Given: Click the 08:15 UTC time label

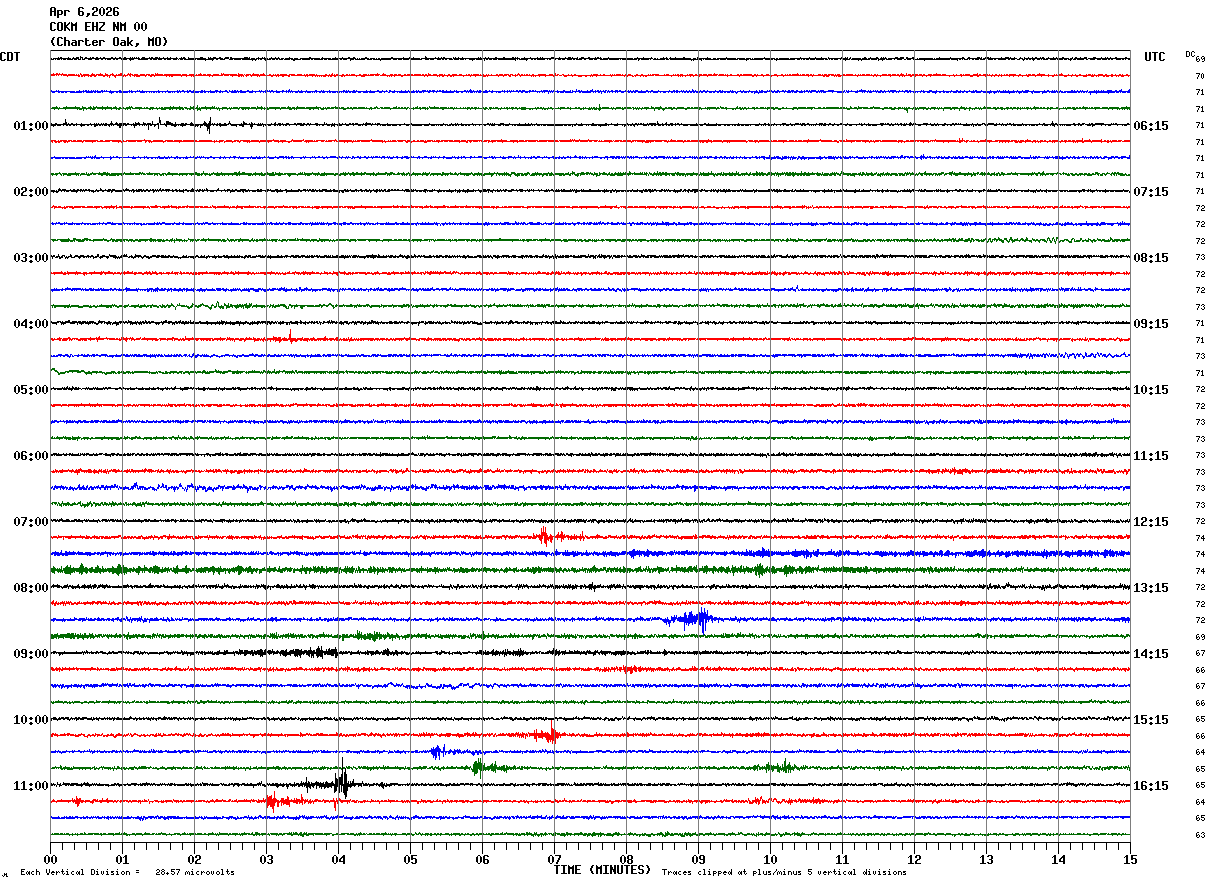Looking at the screenshot, I should click(x=1151, y=258).
